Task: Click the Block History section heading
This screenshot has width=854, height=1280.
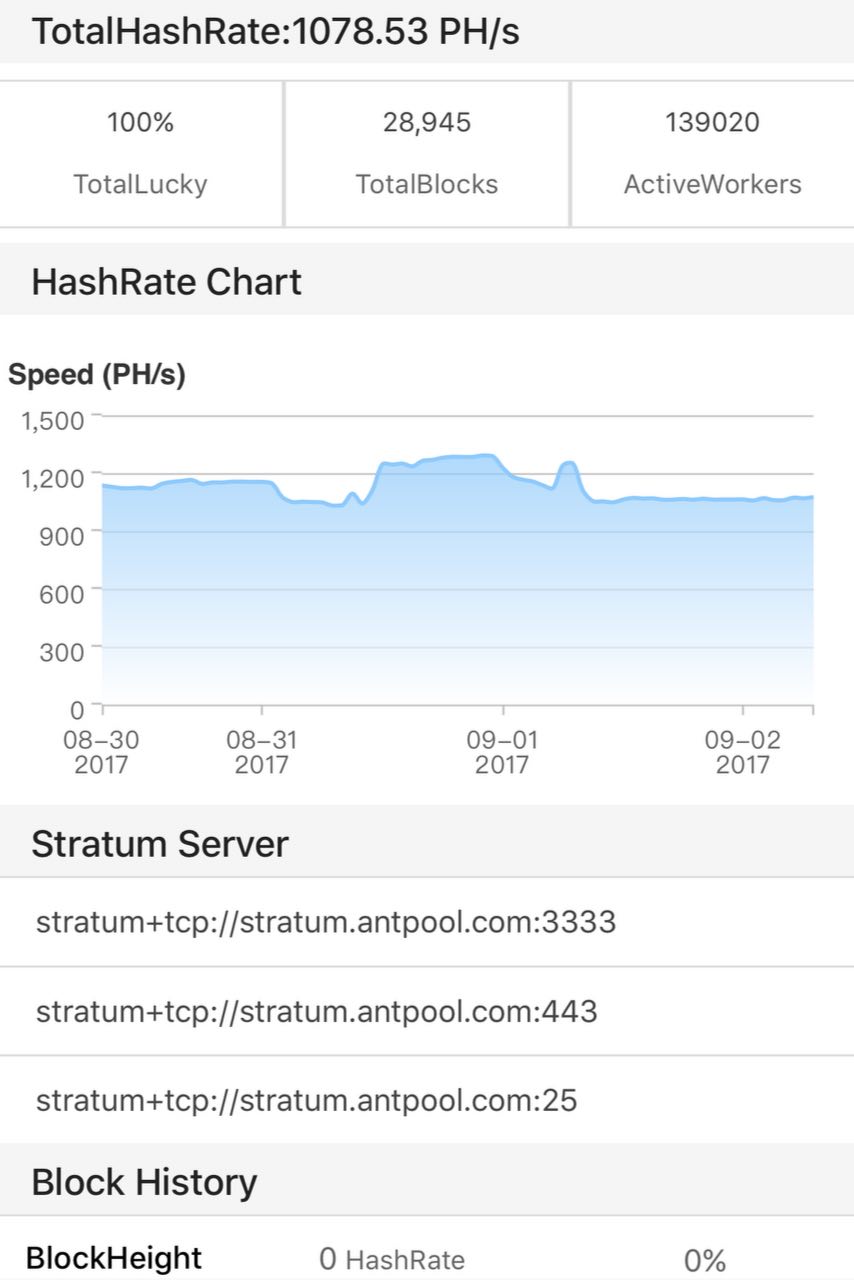Action: click(x=144, y=1182)
